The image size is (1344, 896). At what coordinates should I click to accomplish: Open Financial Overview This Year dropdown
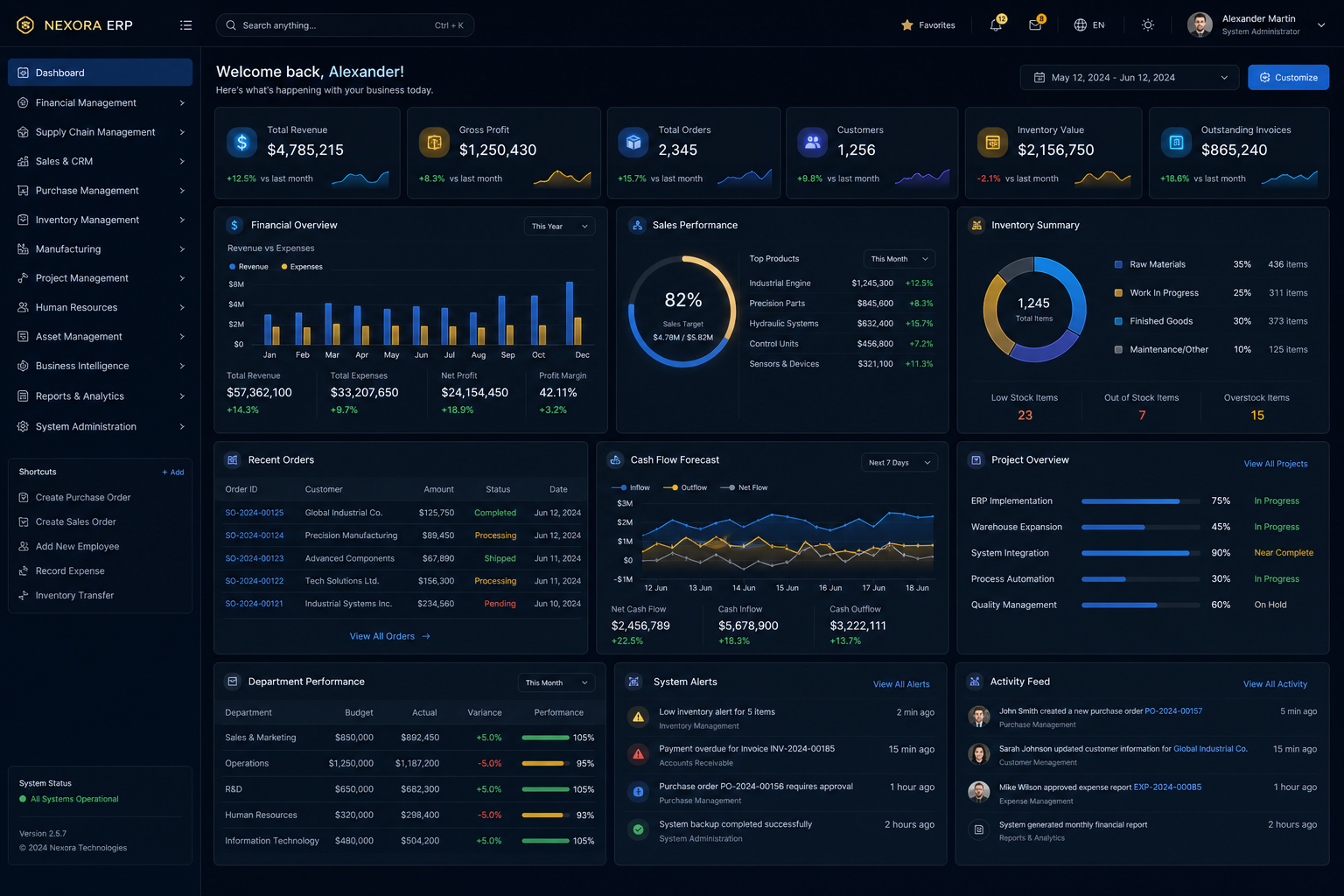point(560,226)
